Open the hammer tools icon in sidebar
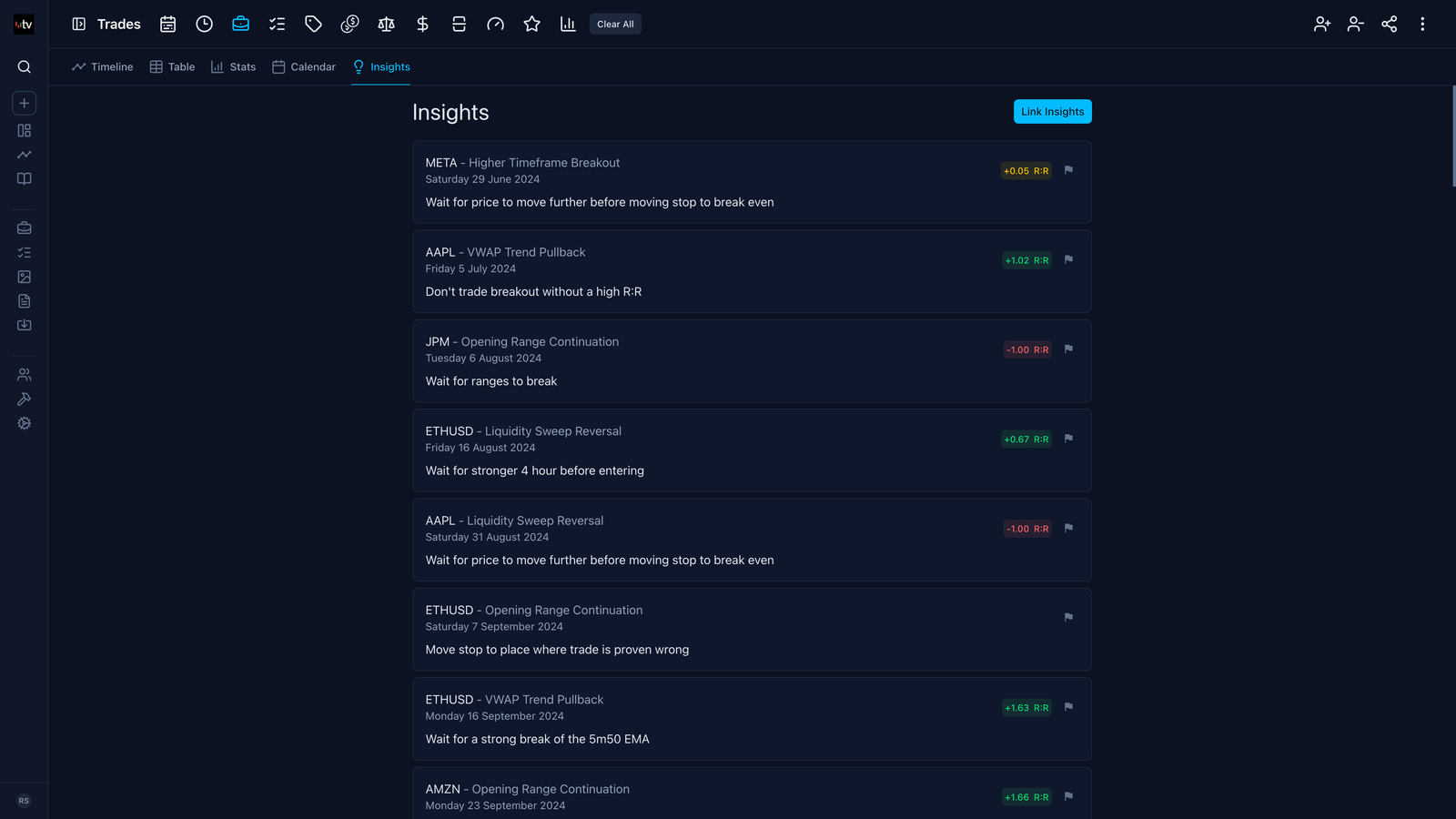Viewport: 1456px width, 819px height. point(25,399)
